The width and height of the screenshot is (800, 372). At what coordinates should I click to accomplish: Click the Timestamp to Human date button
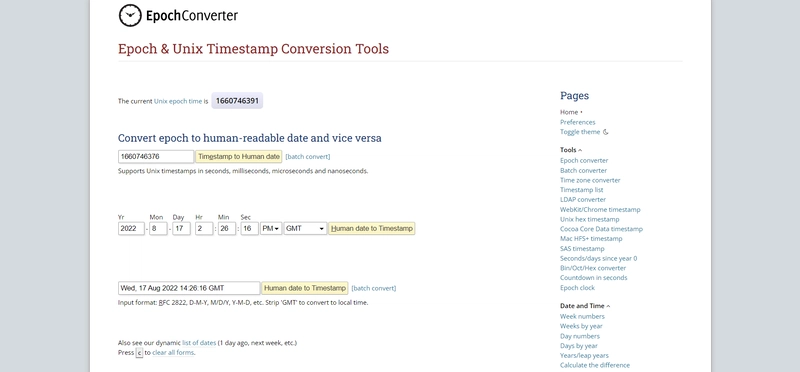pyautogui.click(x=239, y=157)
